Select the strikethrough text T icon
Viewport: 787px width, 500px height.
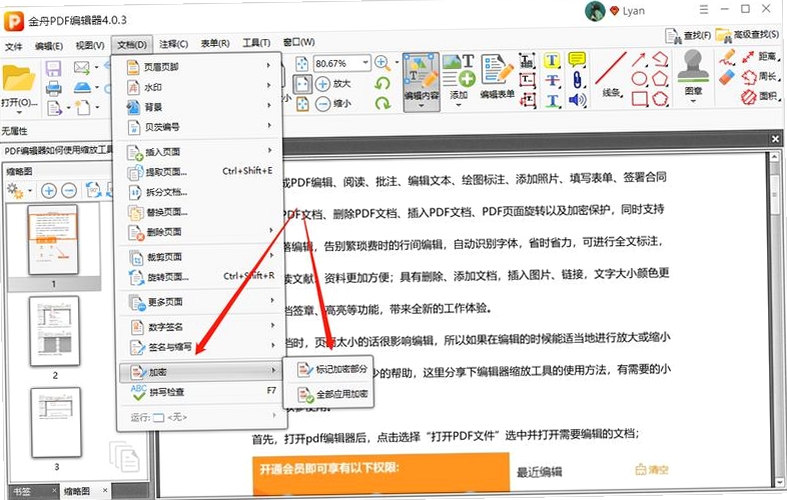click(x=552, y=80)
